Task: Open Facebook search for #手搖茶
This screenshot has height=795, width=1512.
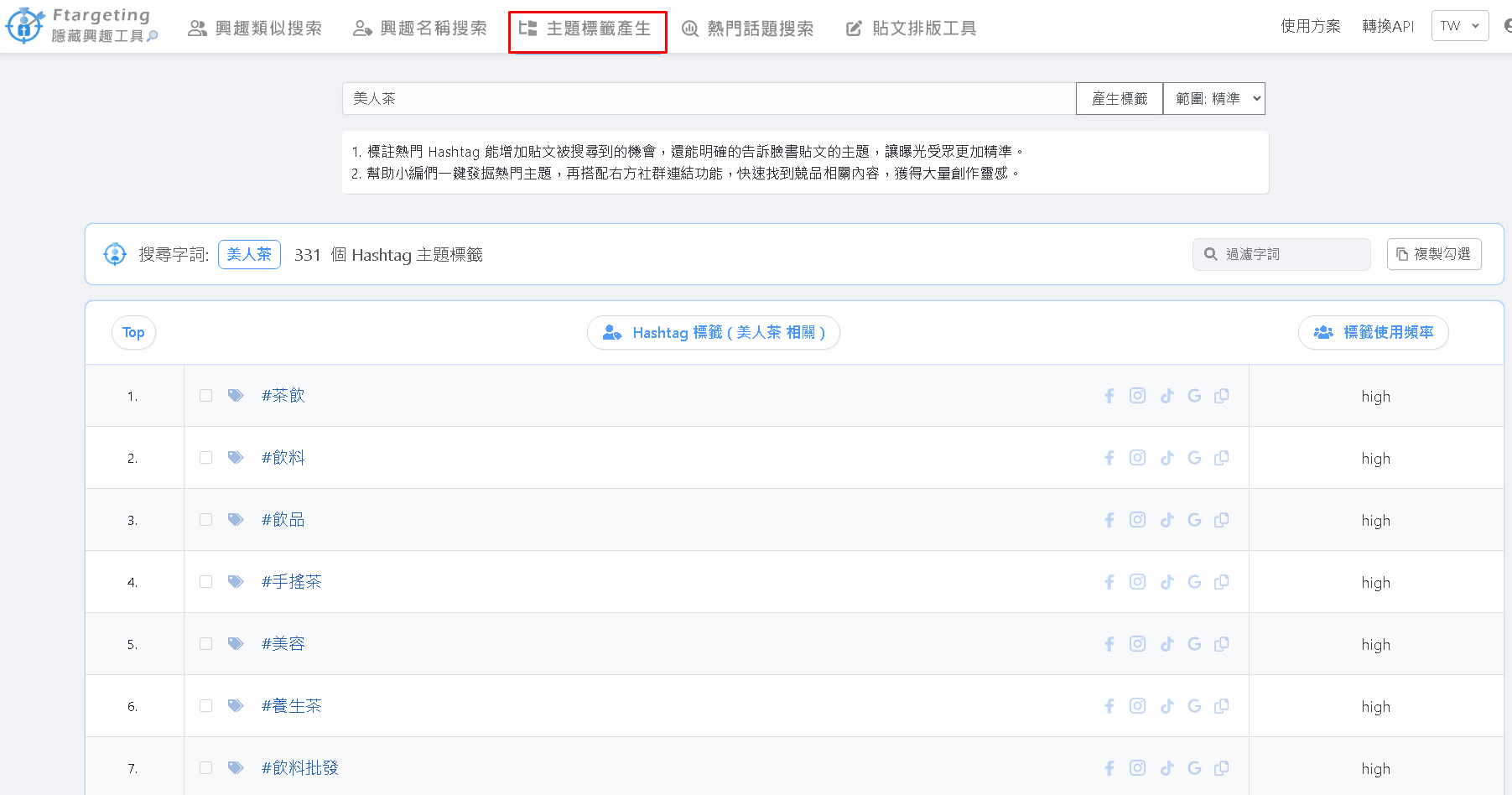Action: point(1109,582)
